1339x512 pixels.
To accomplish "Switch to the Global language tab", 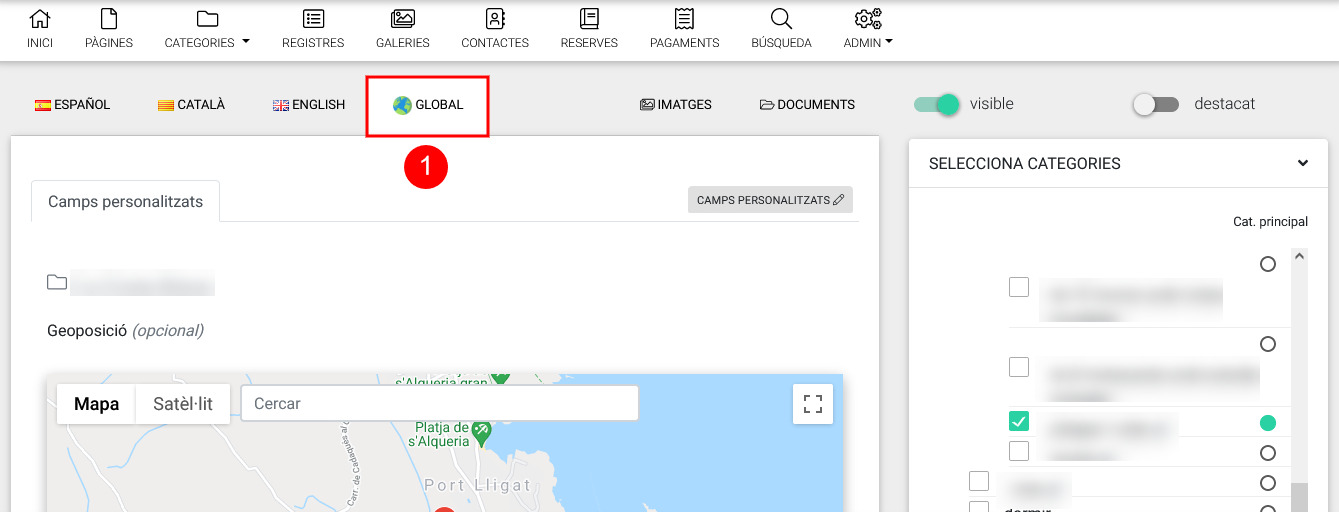I will click(428, 105).
